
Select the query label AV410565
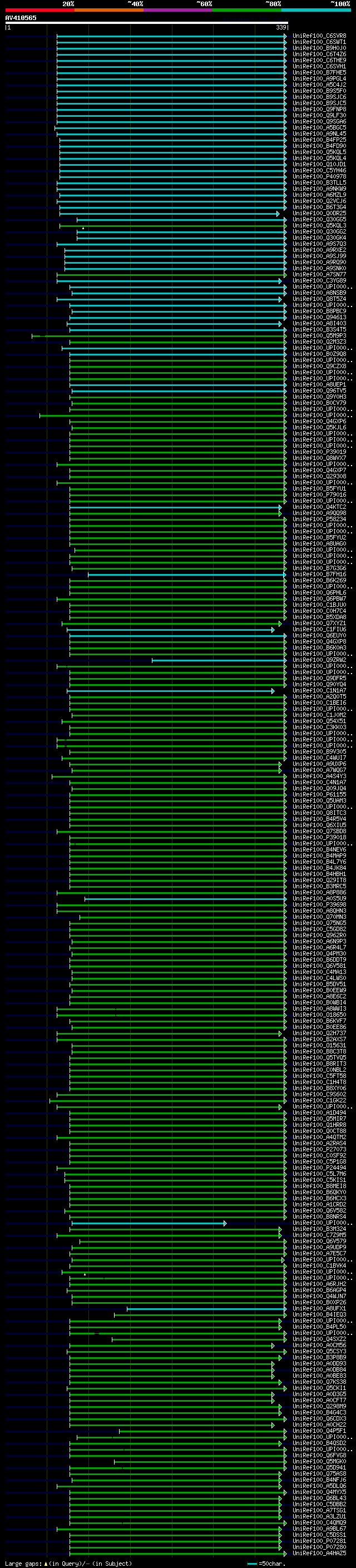(21, 18)
